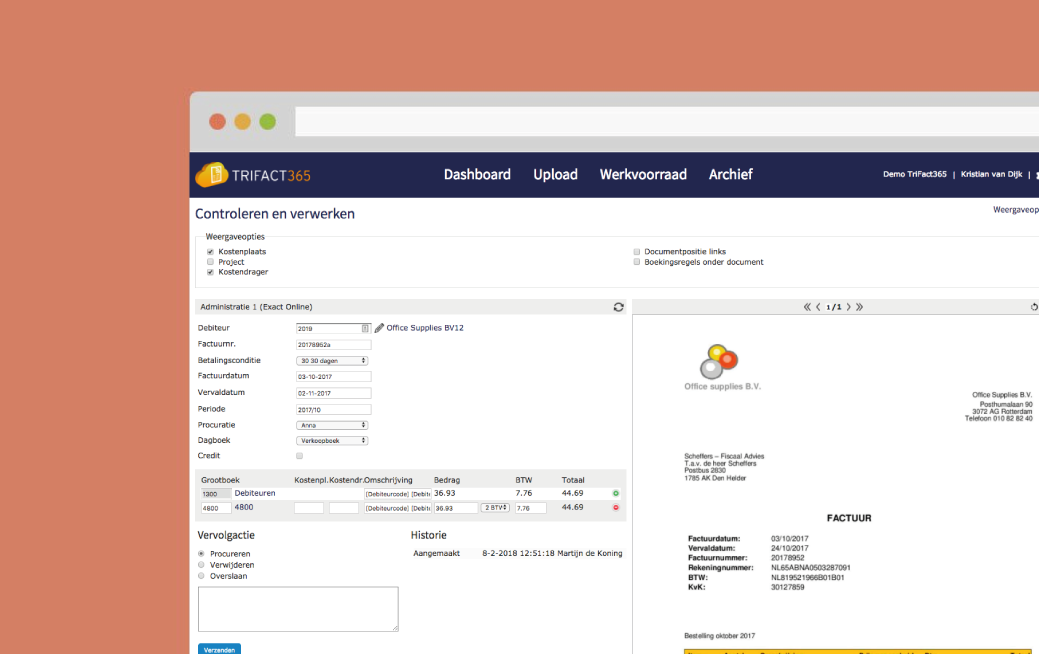
Task: Click the rotate icon in the document viewer toolbar
Action: click(x=1034, y=307)
